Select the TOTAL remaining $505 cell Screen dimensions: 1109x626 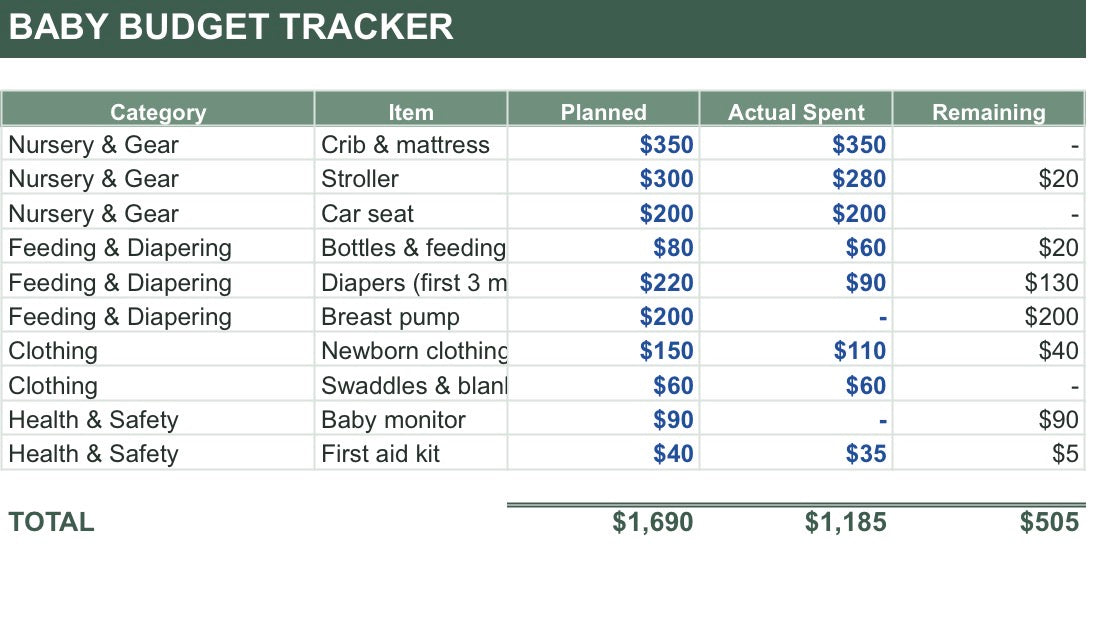click(989, 522)
